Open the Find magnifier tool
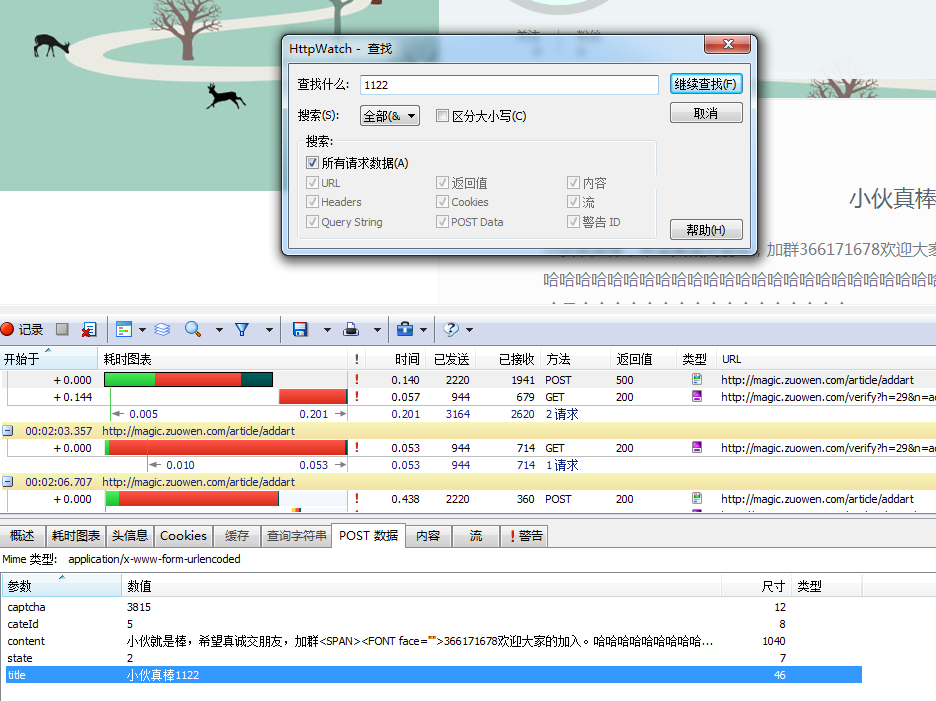 [192, 330]
